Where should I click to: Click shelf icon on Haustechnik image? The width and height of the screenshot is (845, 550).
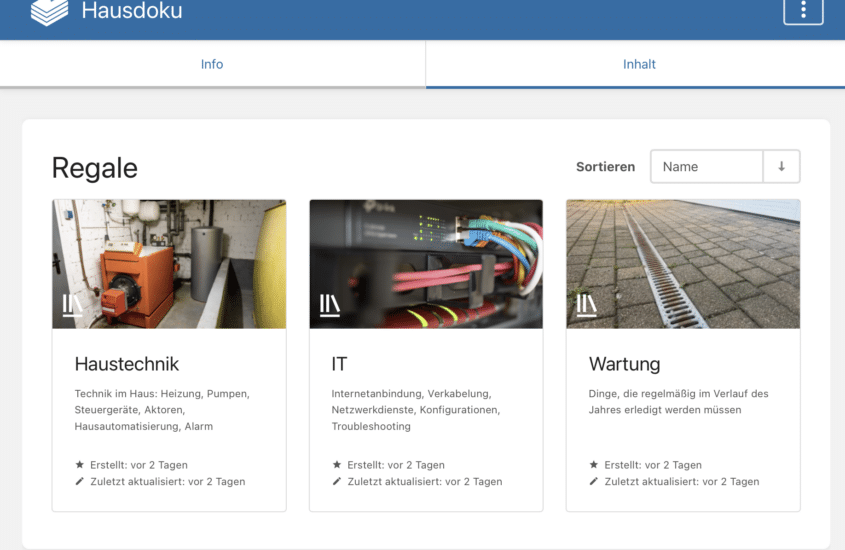pos(72,305)
